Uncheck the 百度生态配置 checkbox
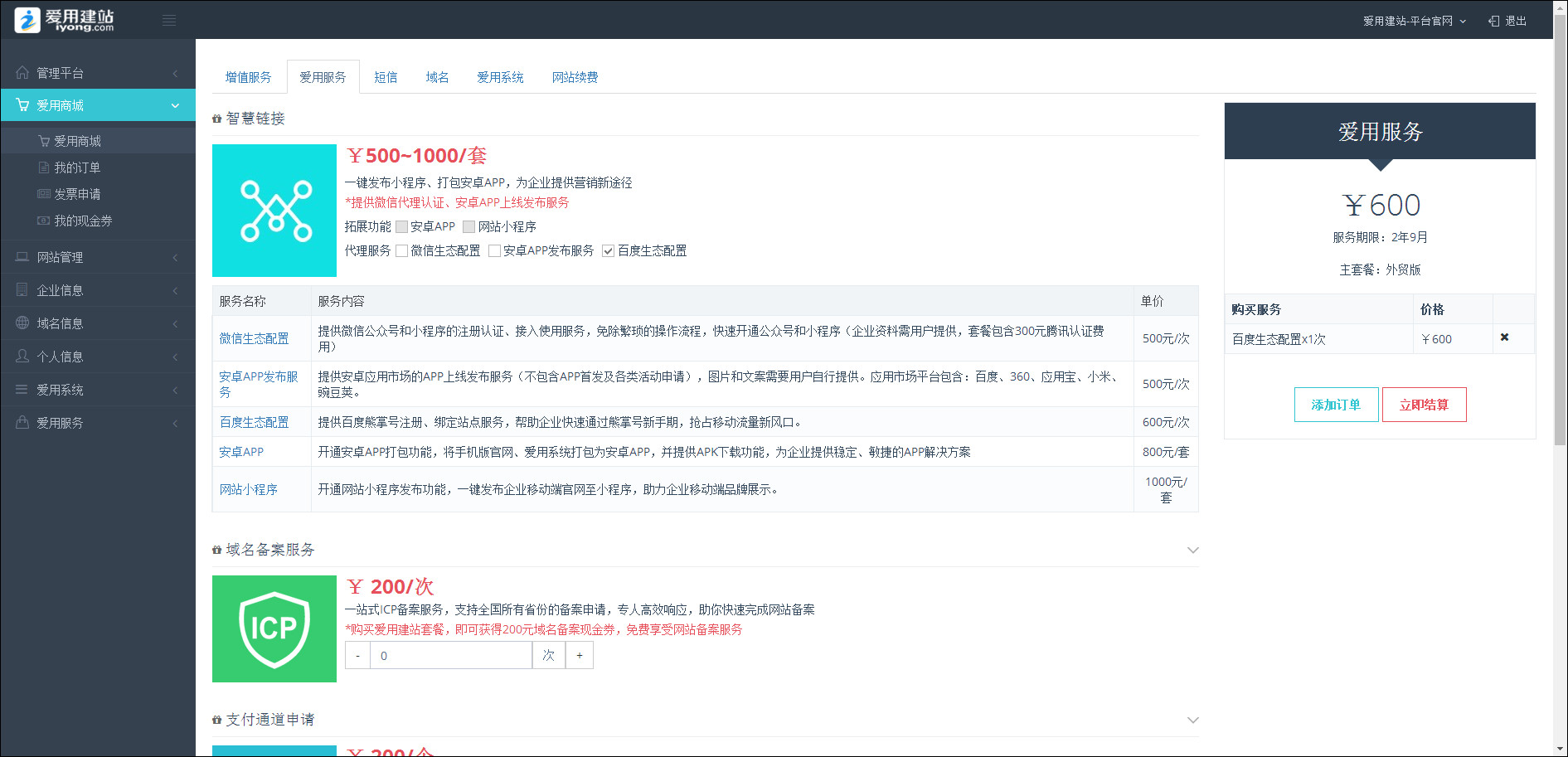 (x=609, y=250)
